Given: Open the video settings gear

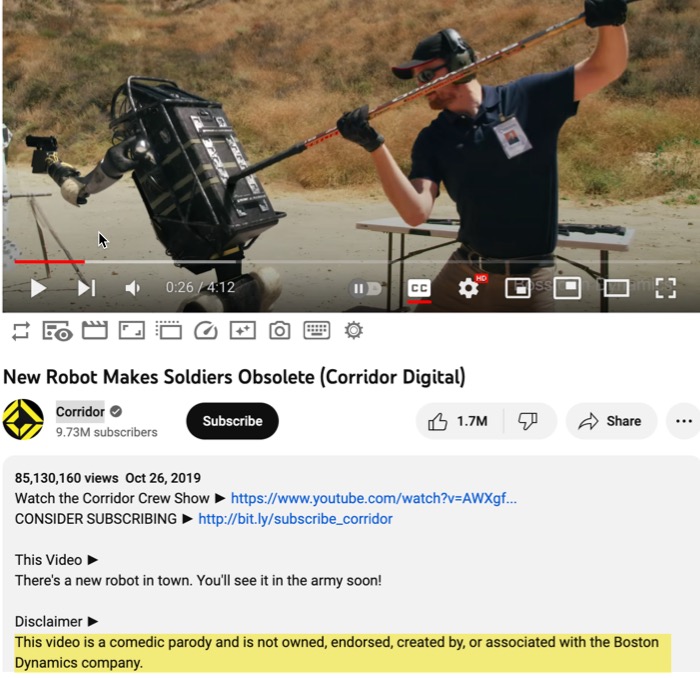Looking at the screenshot, I should [469, 288].
